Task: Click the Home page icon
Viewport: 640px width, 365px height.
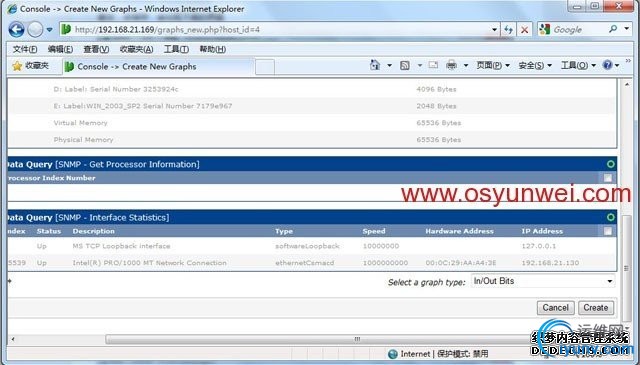Action: click(375, 65)
